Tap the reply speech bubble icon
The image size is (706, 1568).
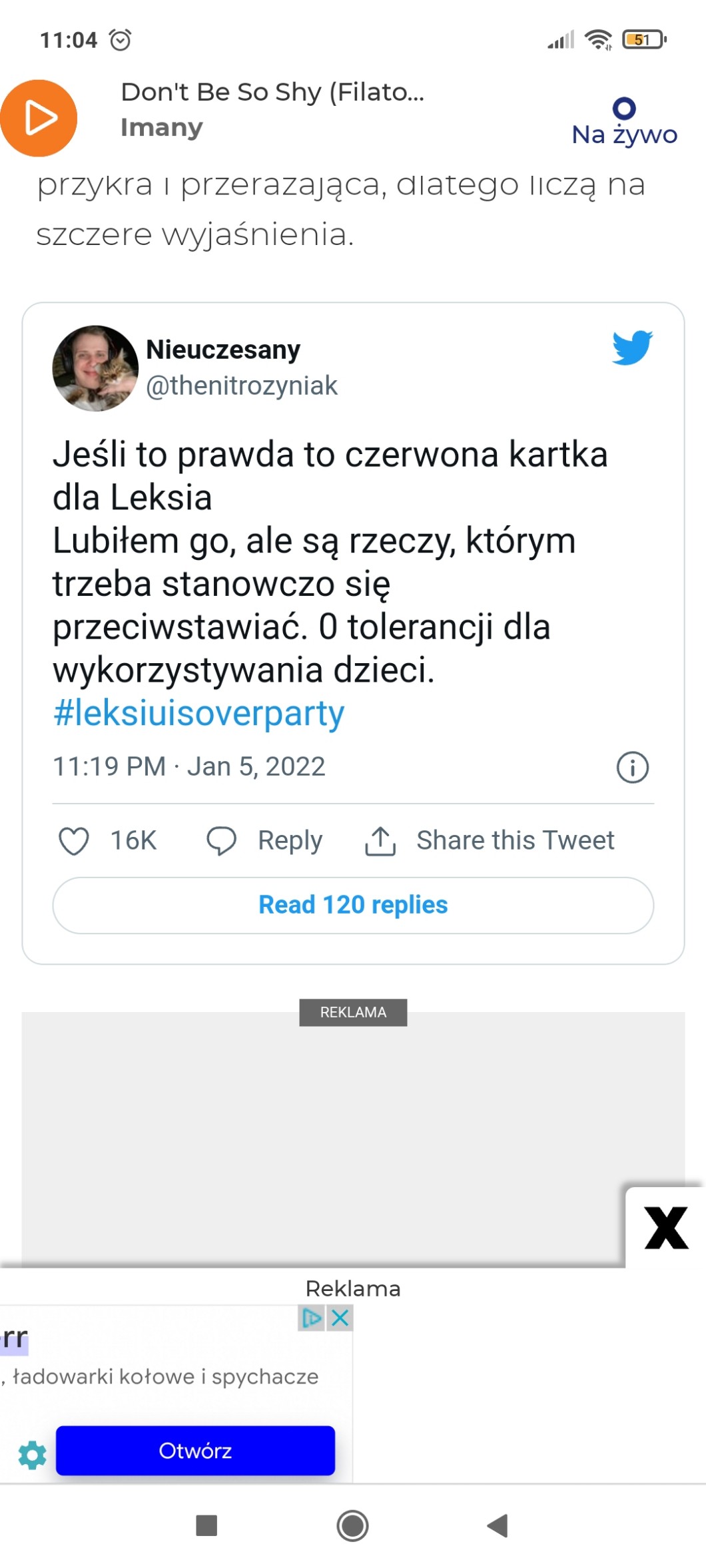click(x=221, y=840)
